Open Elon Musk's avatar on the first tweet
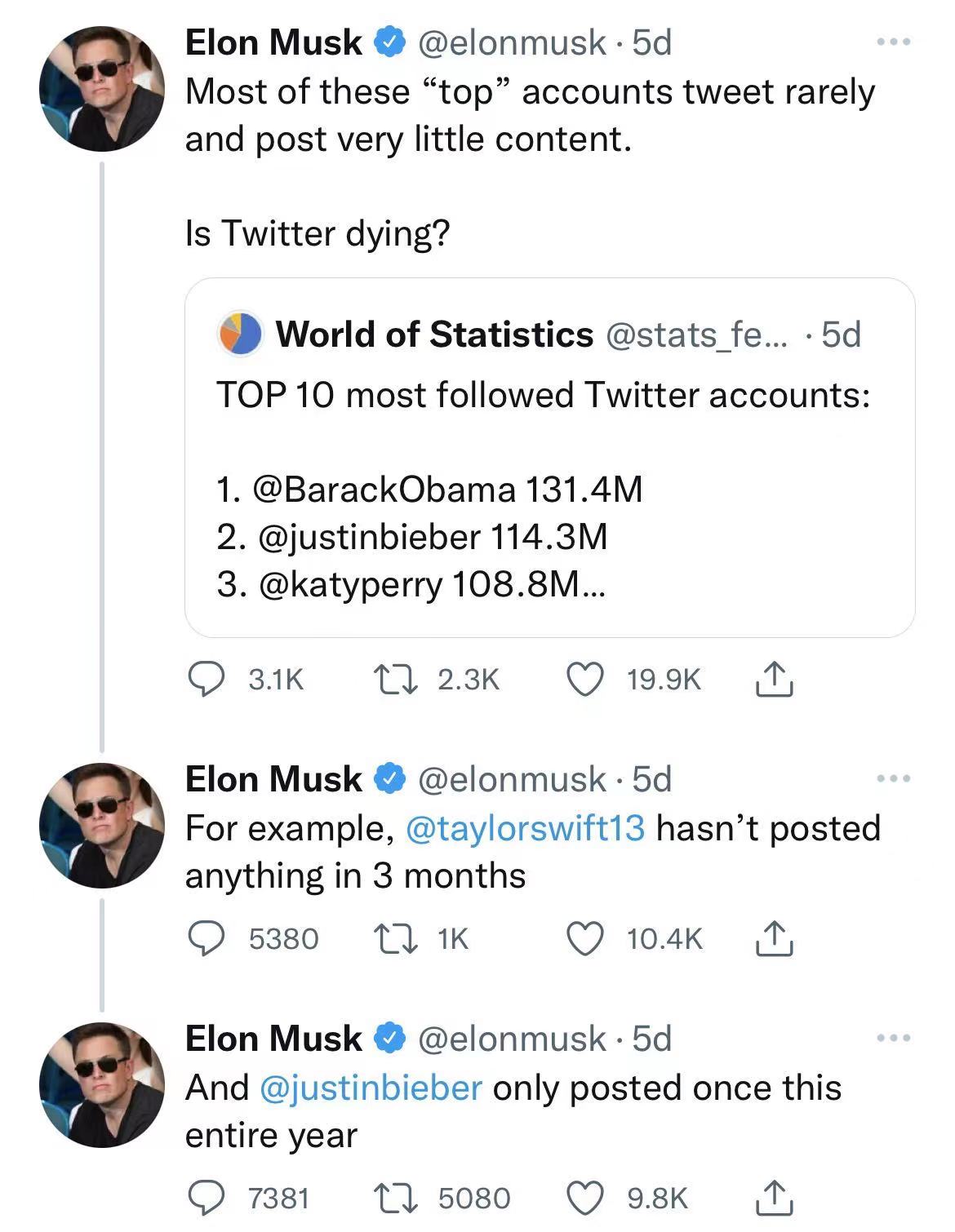 102,89
